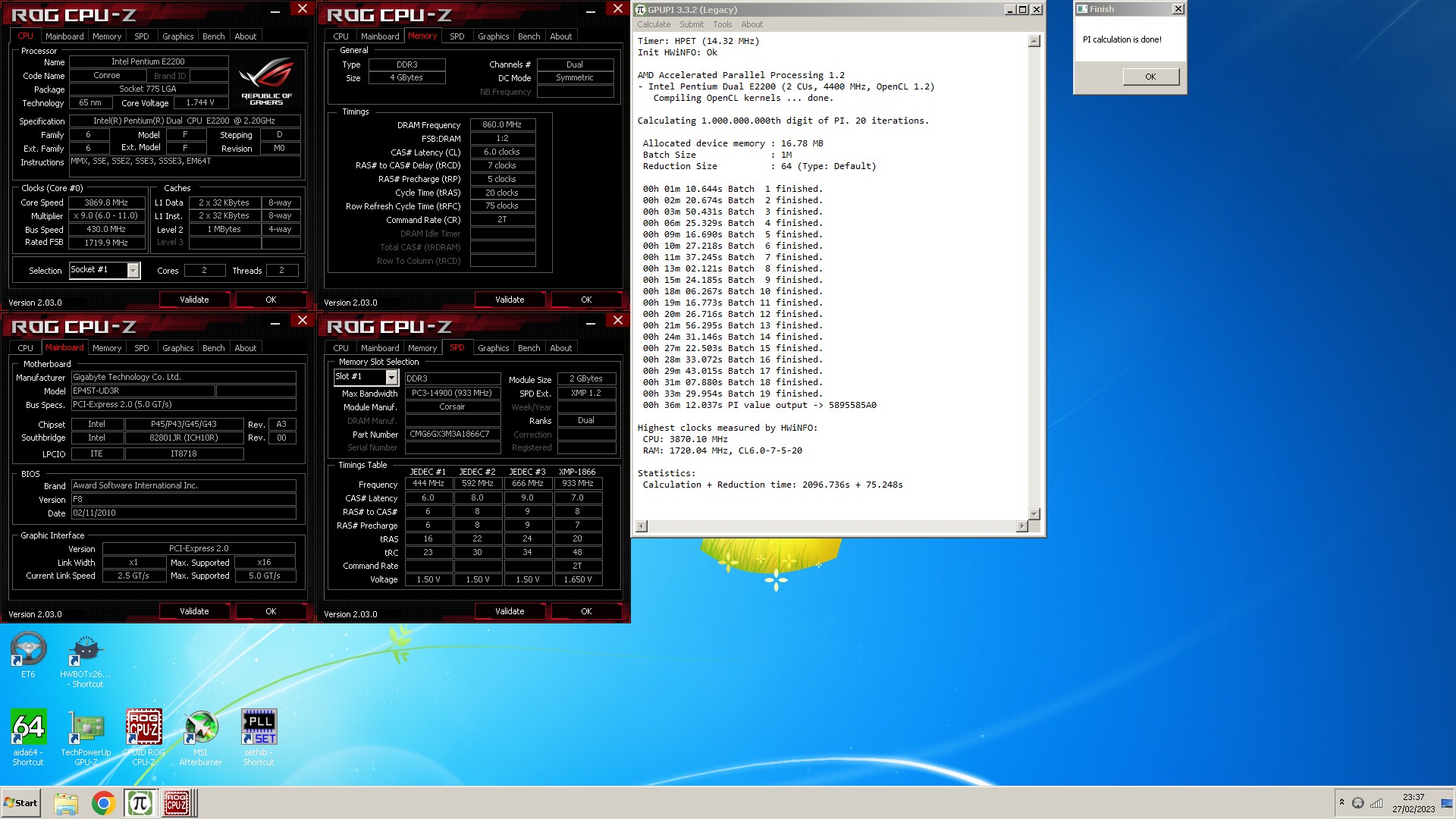Click the Core Speed 3869.8 MHz field
This screenshot has height=819, width=1456.
[x=106, y=202]
